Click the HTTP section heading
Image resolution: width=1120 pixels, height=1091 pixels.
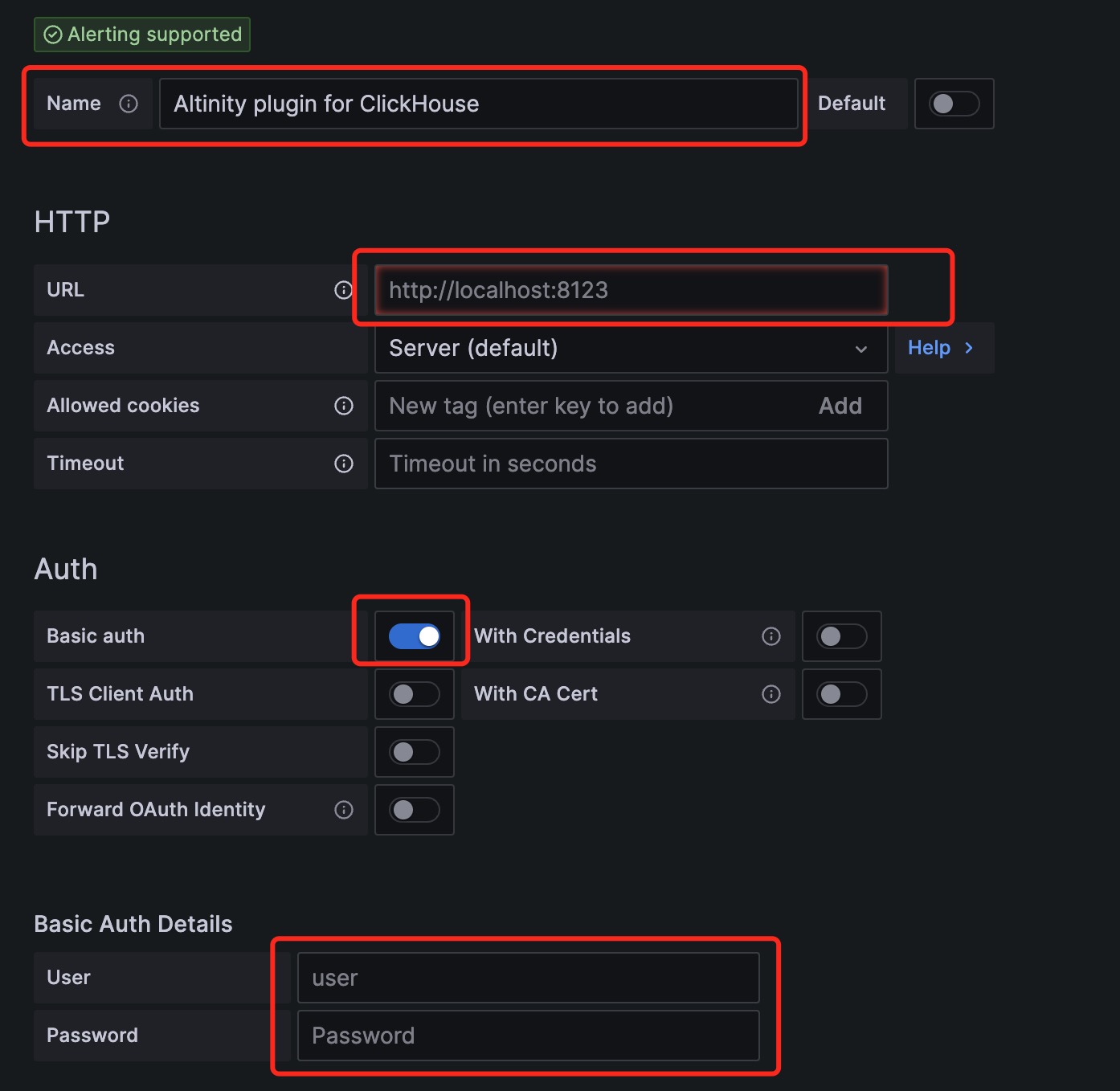click(72, 222)
